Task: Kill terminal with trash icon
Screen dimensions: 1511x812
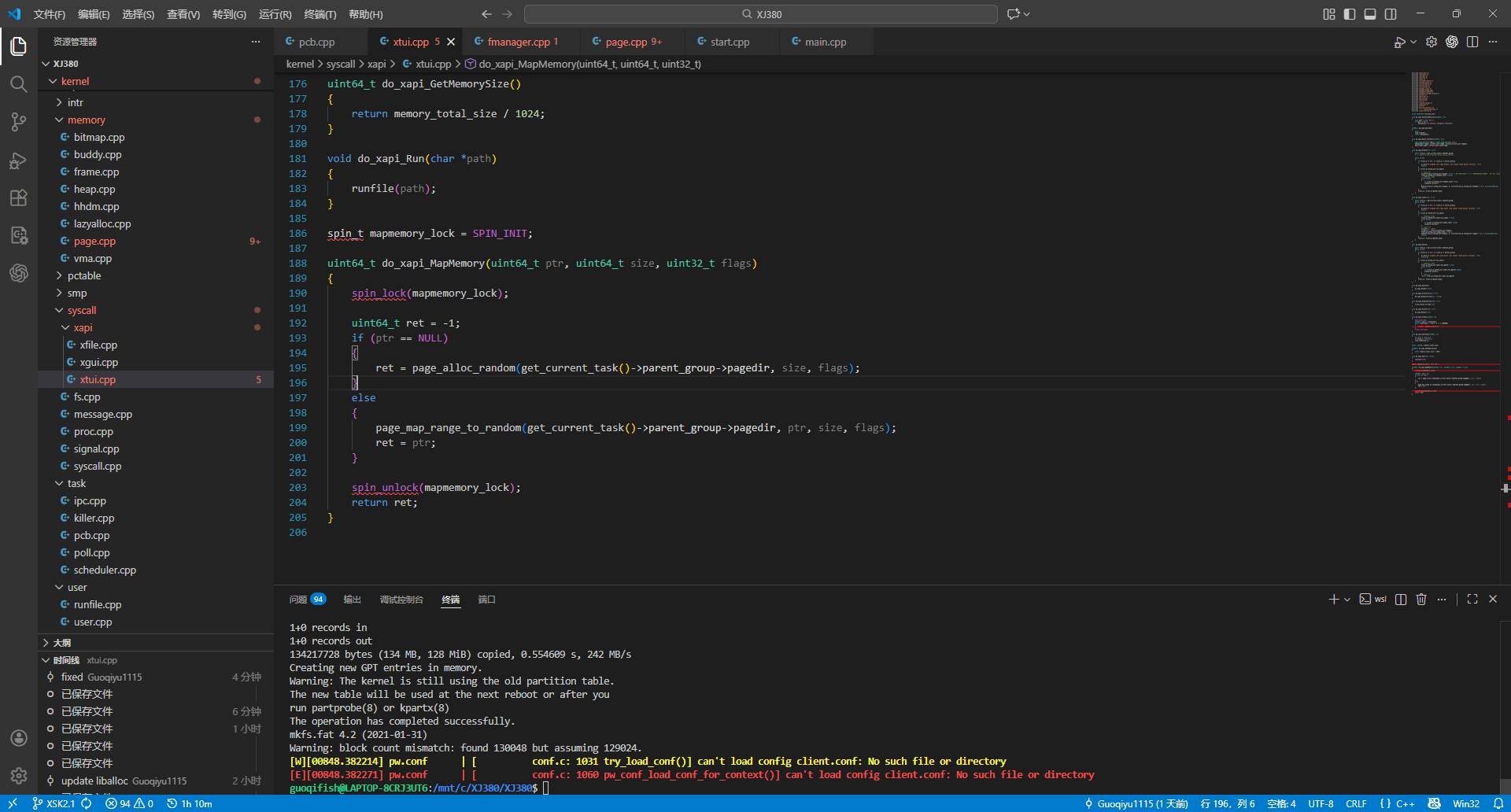Action: [1421, 600]
